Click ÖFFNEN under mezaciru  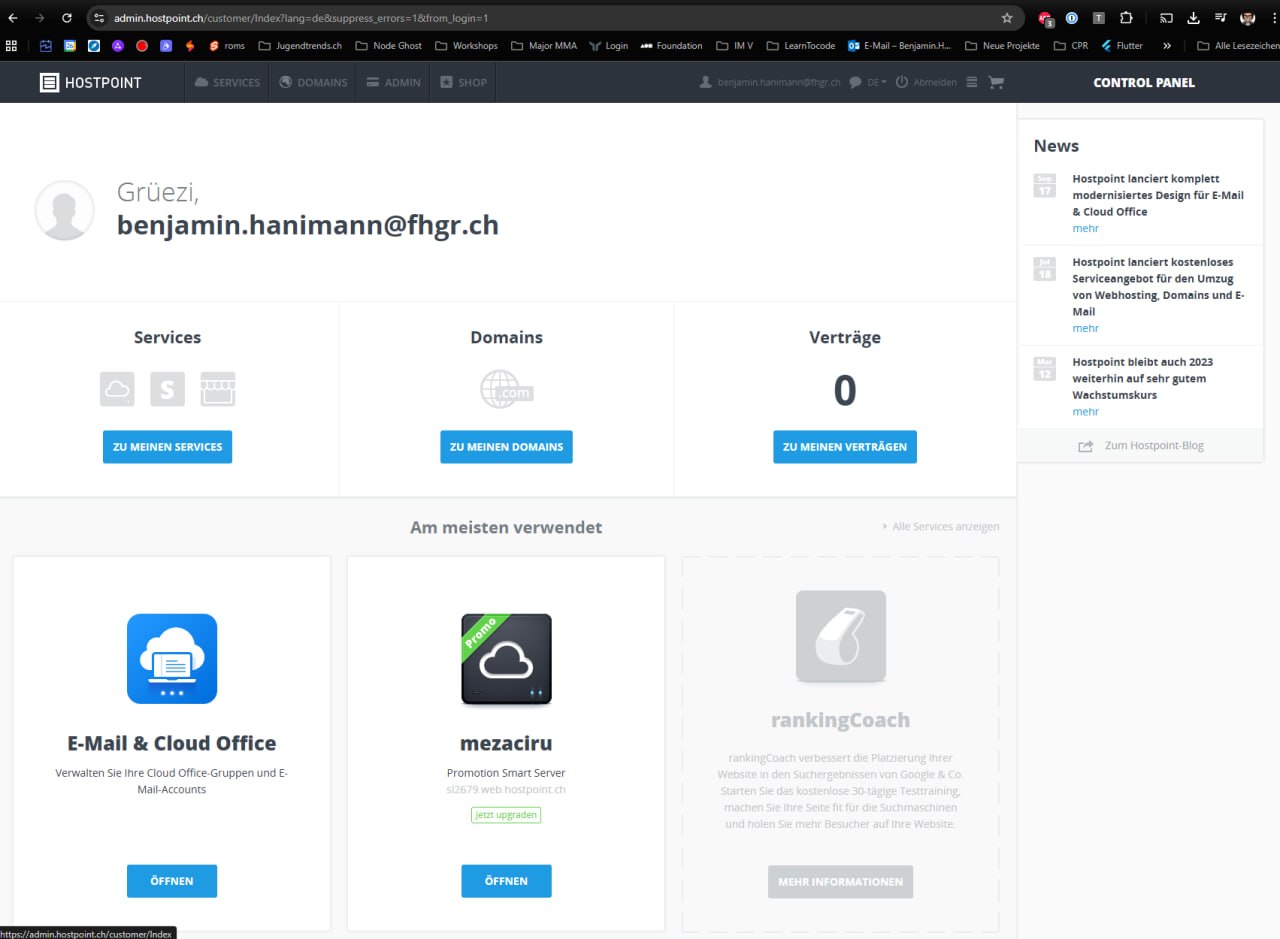point(506,881)
